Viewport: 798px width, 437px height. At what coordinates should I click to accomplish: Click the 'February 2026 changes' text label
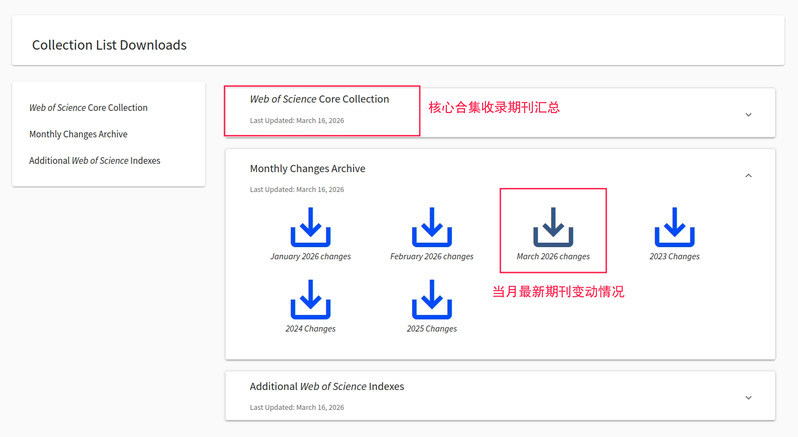pyautogui.click(x=431, y=257)
